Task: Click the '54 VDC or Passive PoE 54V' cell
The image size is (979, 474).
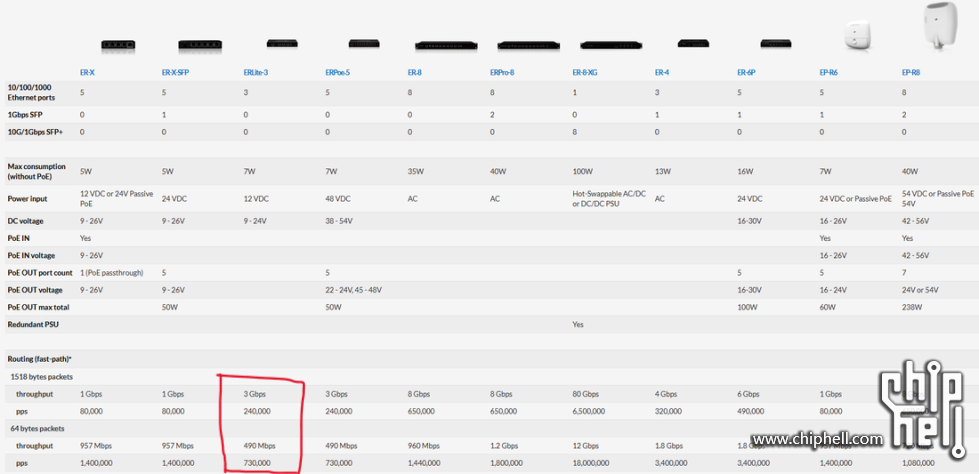Action: click(938, 199)
